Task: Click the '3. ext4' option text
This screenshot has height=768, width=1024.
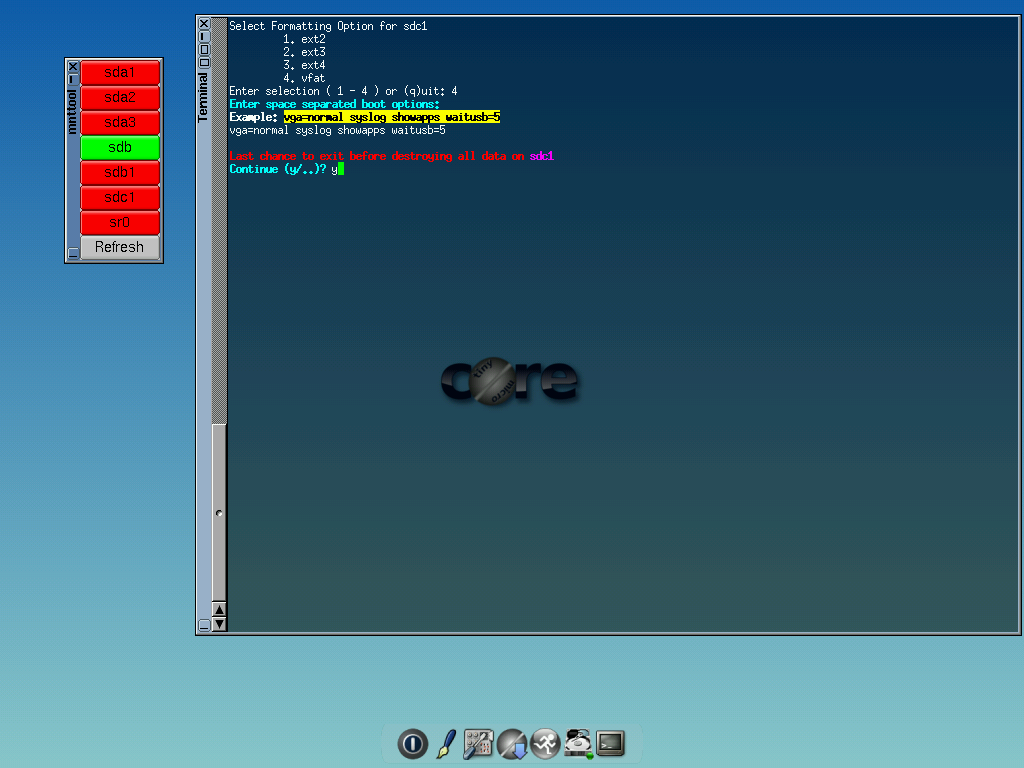Action: 304,65
